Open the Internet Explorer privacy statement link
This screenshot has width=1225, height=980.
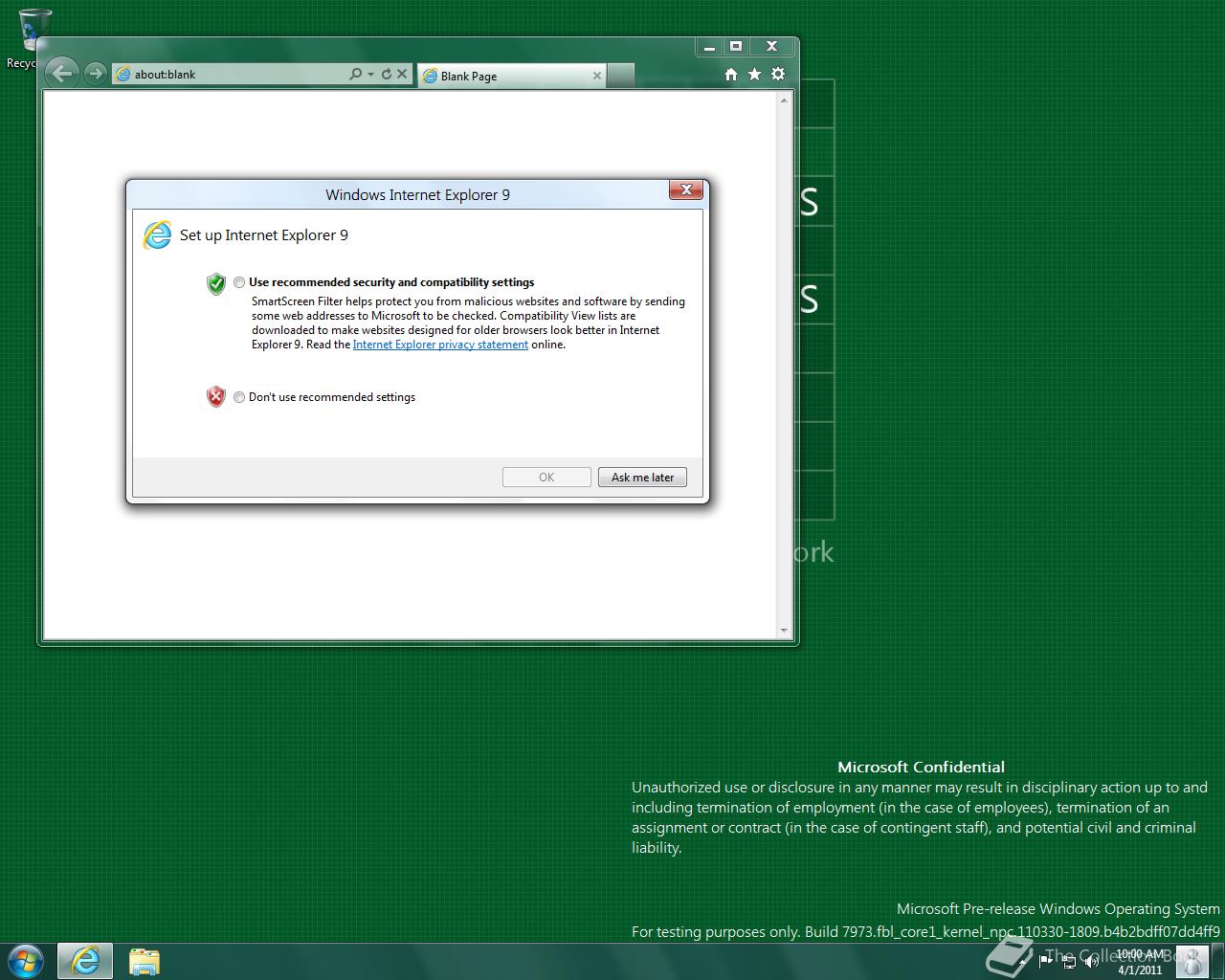[440, 345]
